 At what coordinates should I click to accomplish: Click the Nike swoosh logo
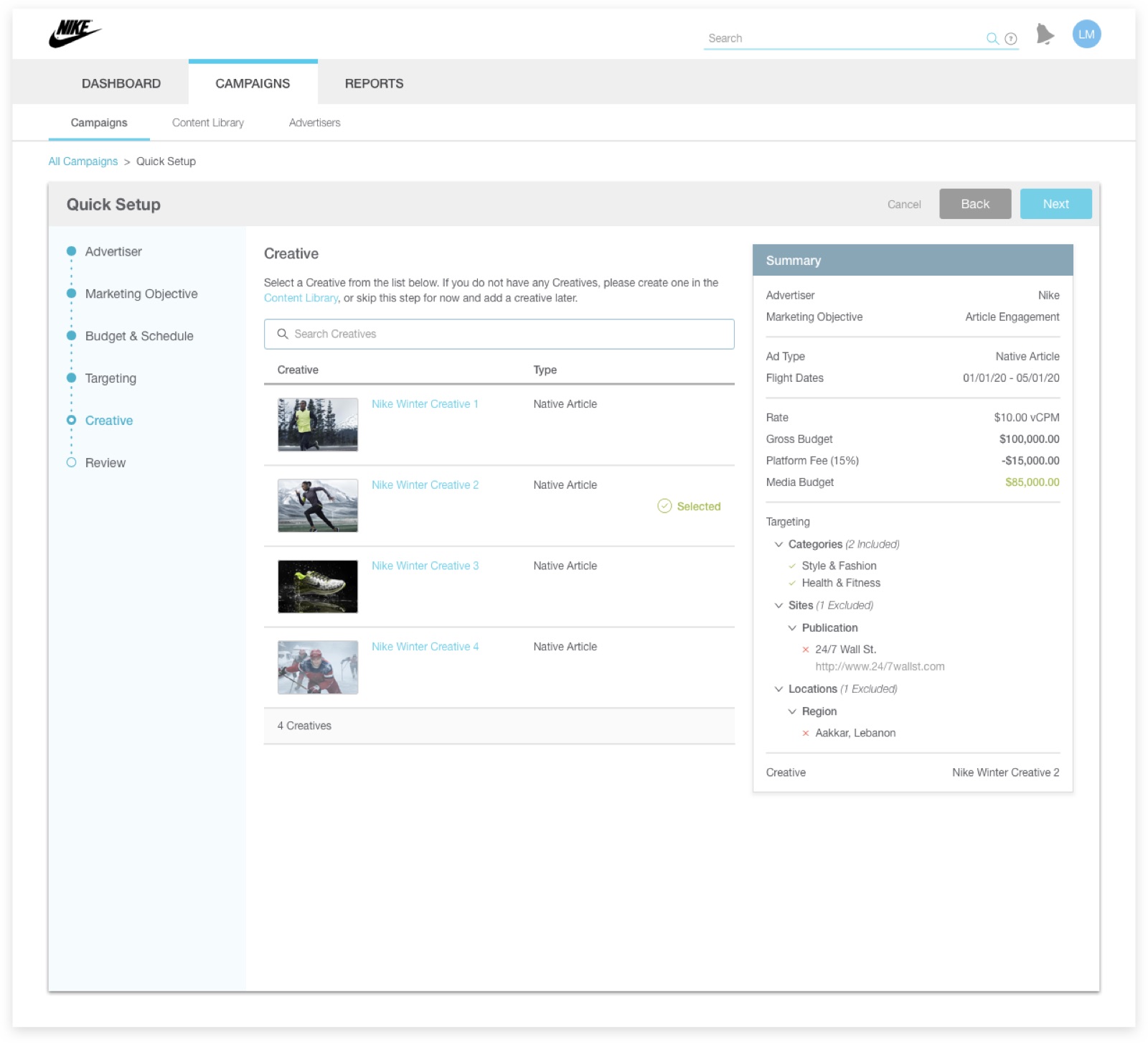click(x=75, y=33)
